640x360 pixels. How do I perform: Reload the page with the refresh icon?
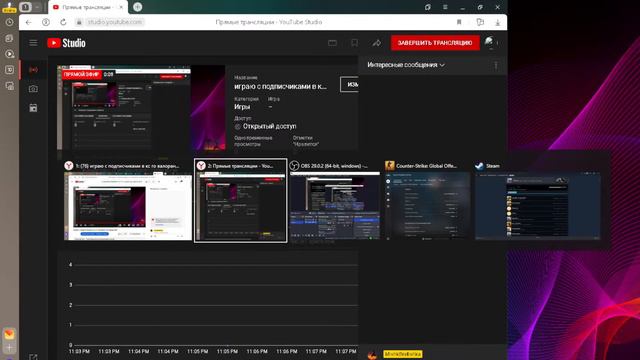click(x=63, y=22)
